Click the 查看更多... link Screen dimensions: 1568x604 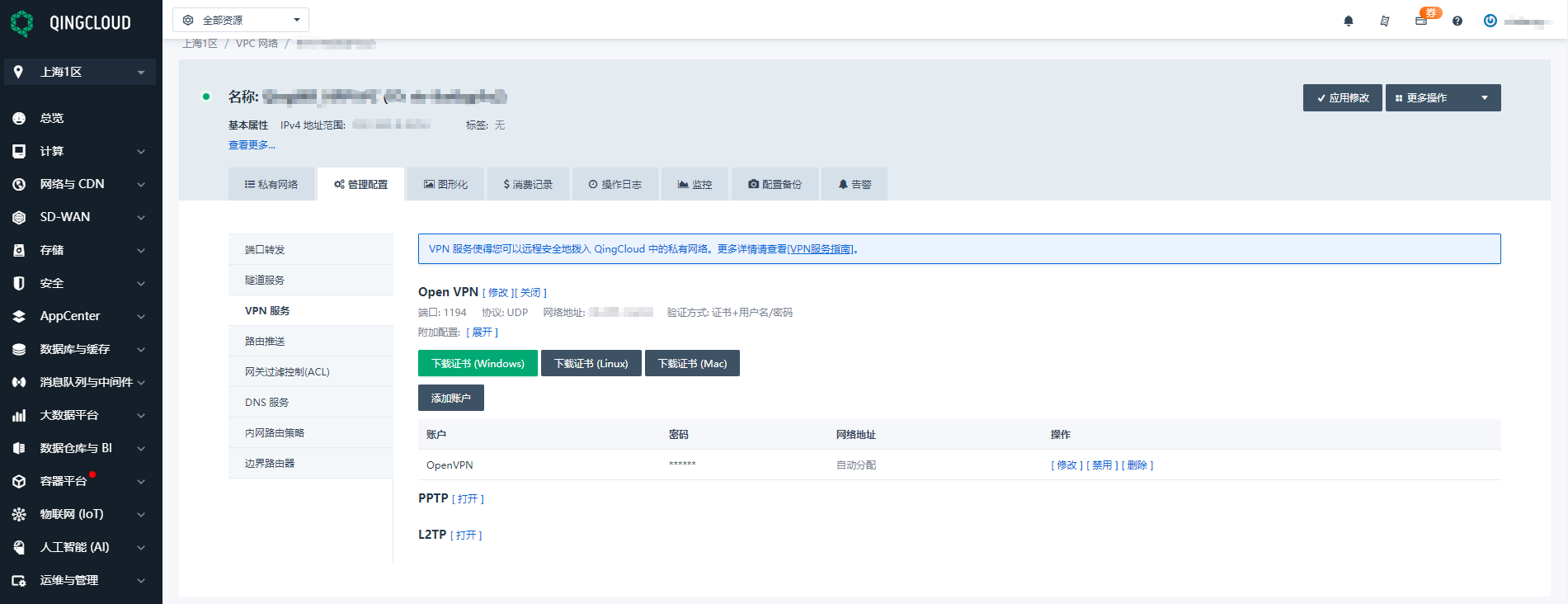click(252, 145)
